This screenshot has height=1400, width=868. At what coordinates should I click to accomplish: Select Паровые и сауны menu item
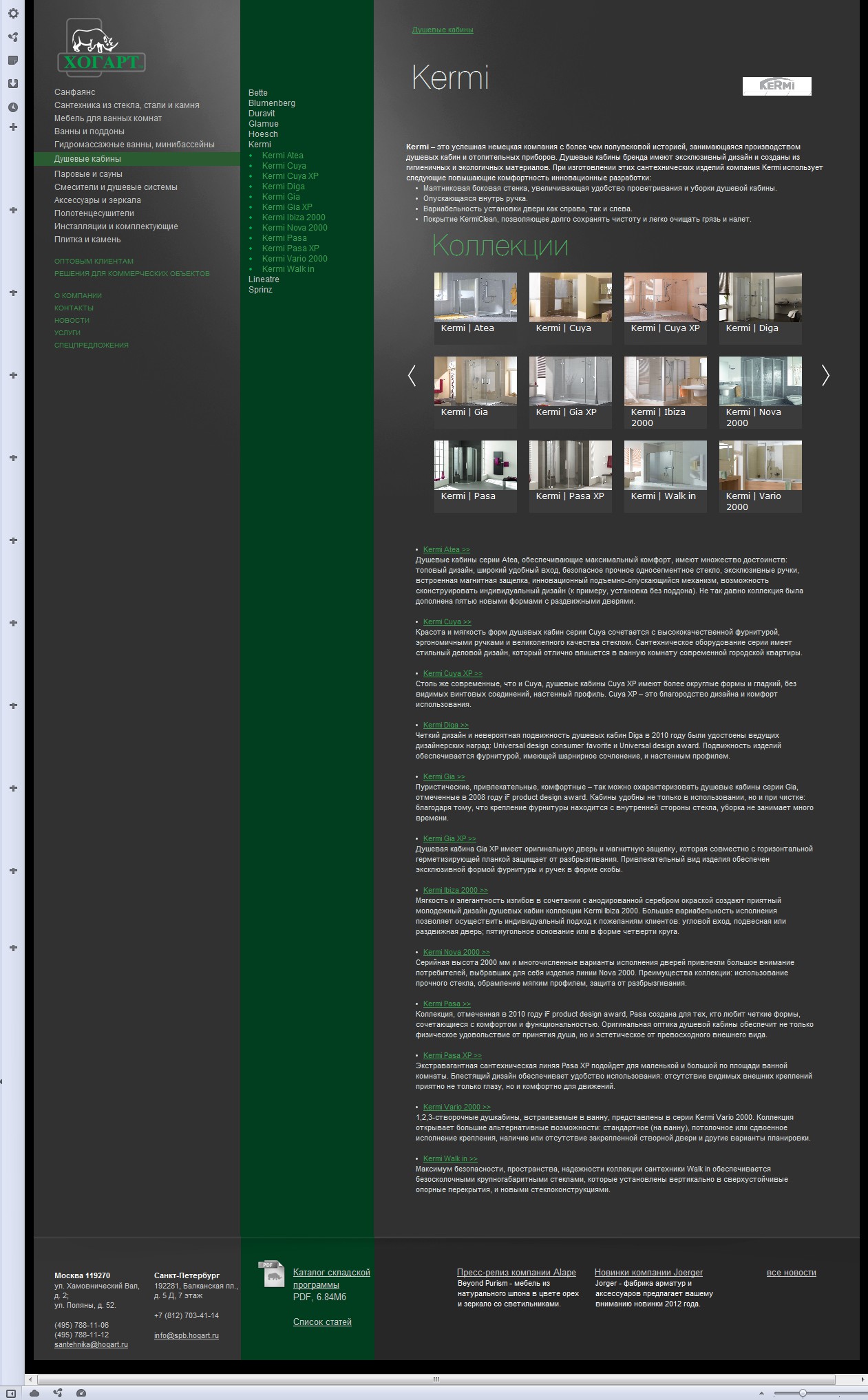[88, 174]
